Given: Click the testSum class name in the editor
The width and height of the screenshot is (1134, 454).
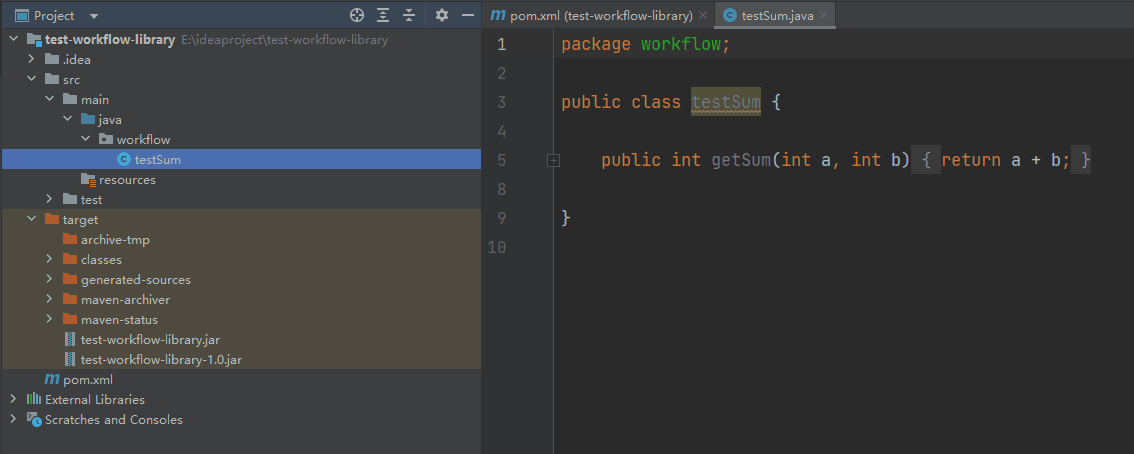Looking at the screenshot, I should (726, 102).
